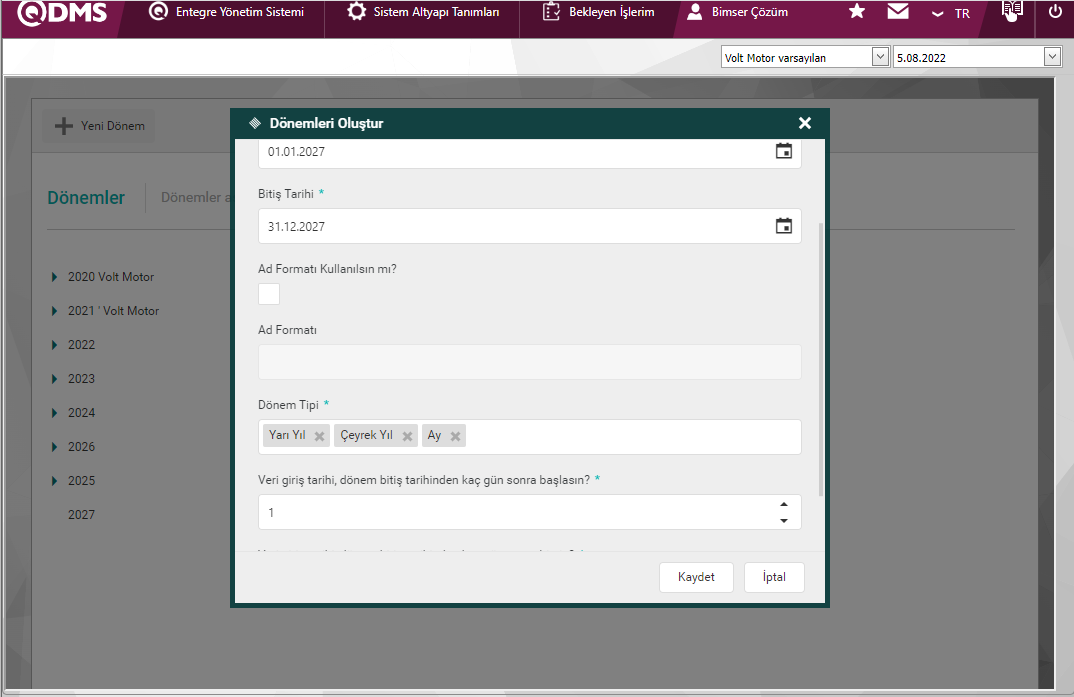Expand 2020 Volt Motor tree node

54,277
